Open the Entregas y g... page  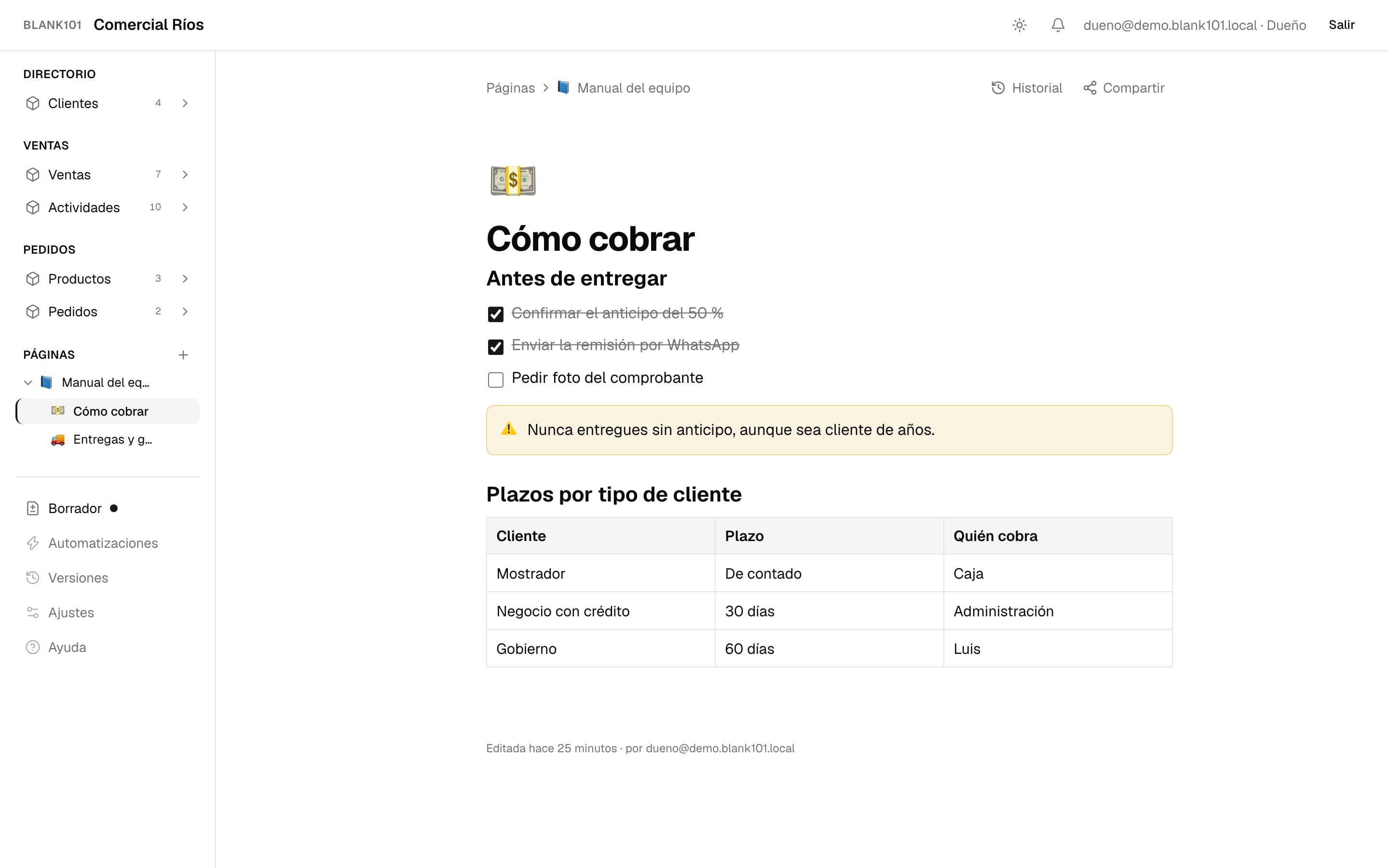108,440
